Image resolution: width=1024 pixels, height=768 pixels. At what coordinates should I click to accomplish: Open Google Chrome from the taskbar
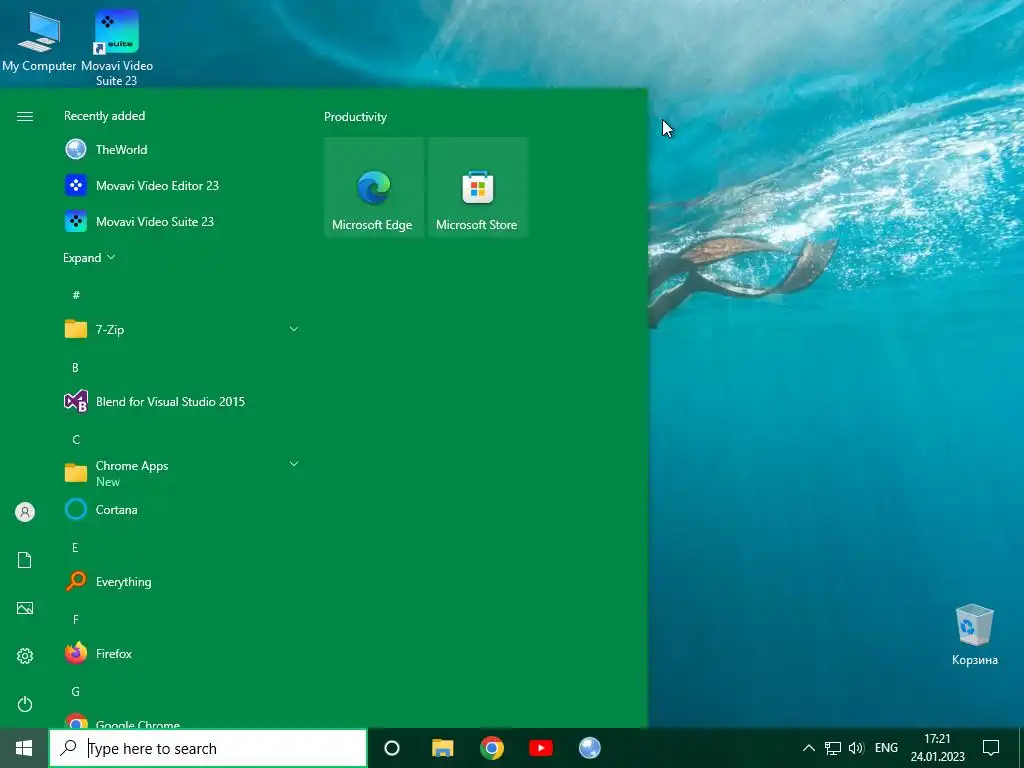[492, 748]
